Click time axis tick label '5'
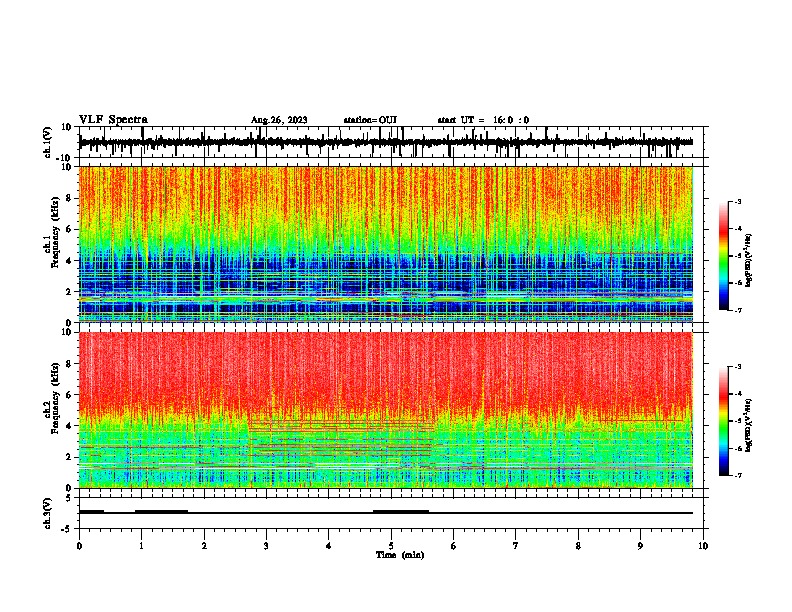792x612 pixels. pos(391,546)
